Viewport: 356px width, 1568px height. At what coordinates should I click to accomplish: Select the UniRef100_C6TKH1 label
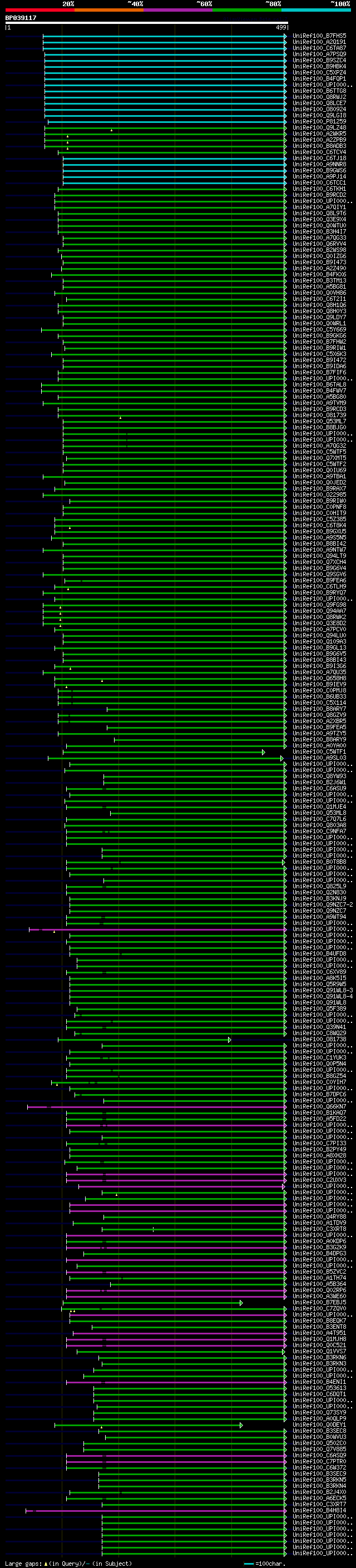point(319,189)
